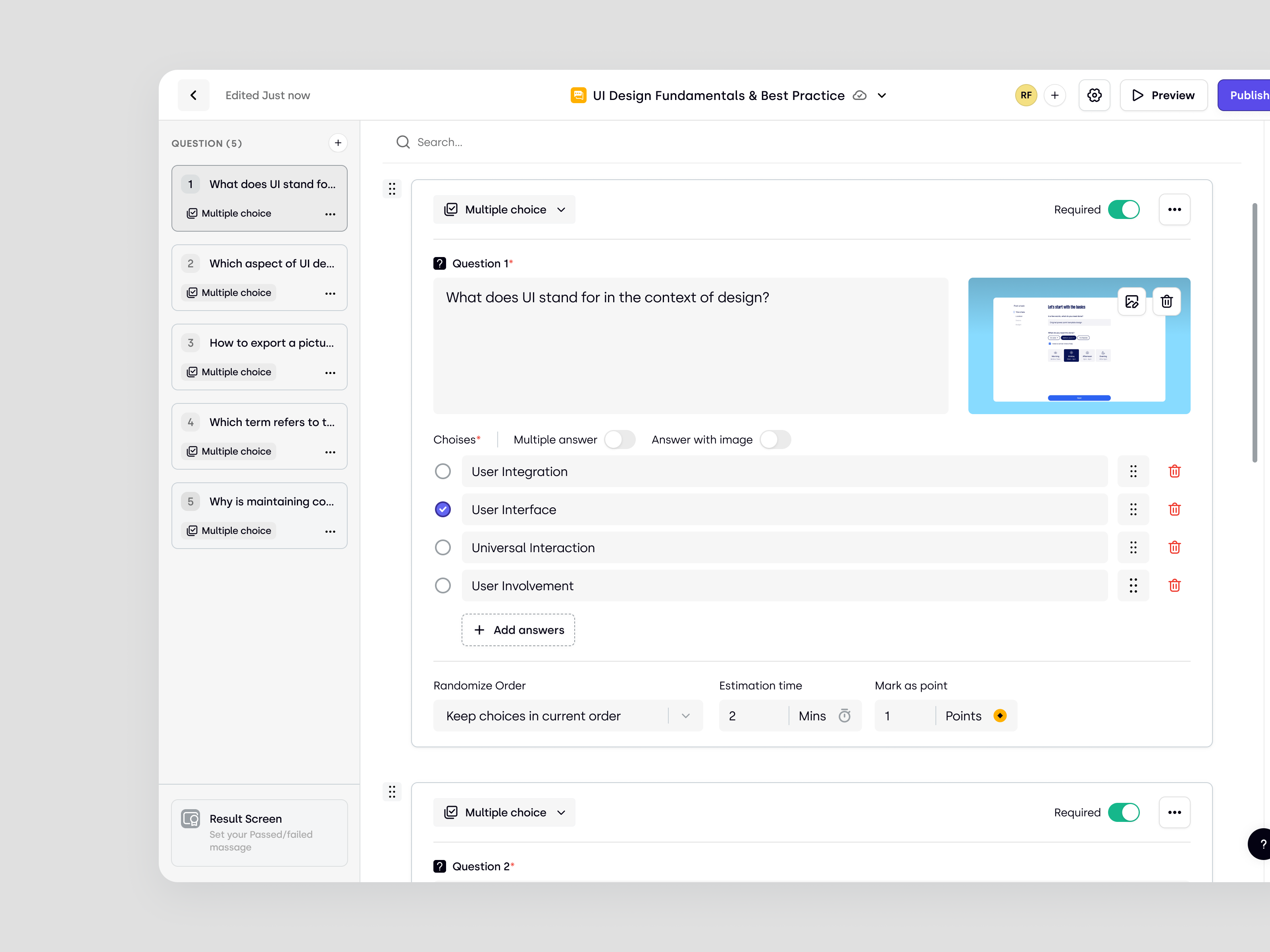
Task: Expand the quiz title chevron
Action: click(x=882, y=95)
